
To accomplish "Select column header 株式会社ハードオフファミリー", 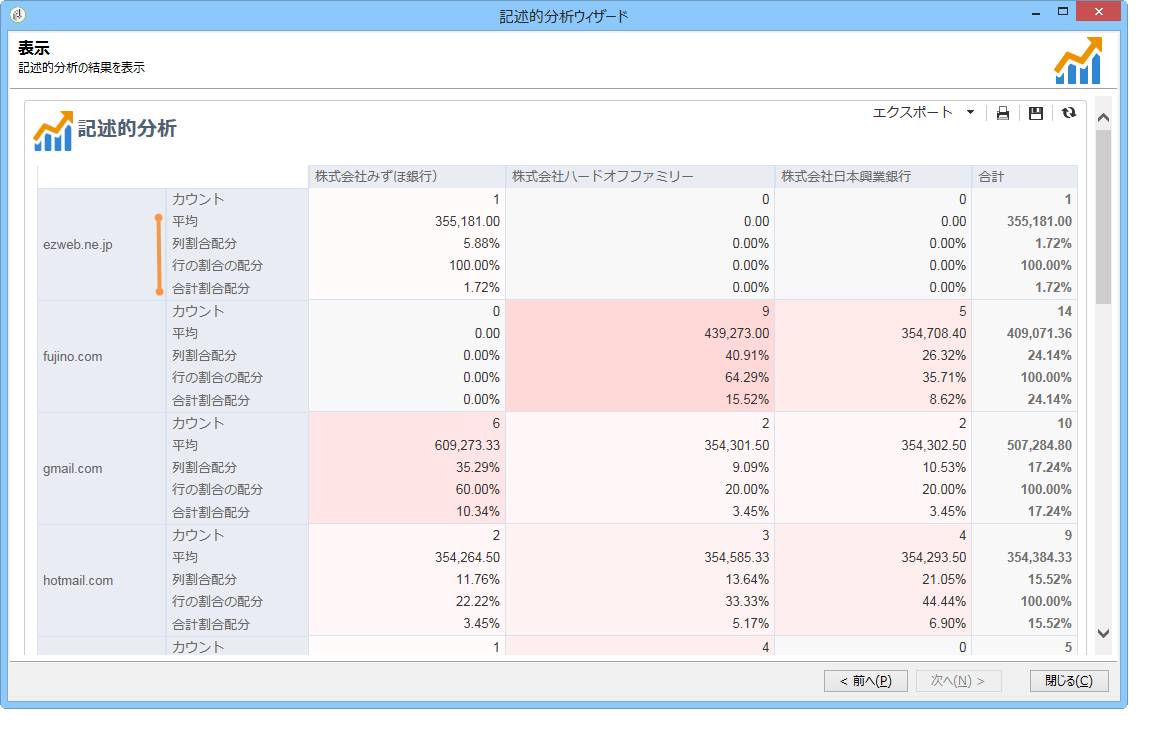I will point(640,176).
